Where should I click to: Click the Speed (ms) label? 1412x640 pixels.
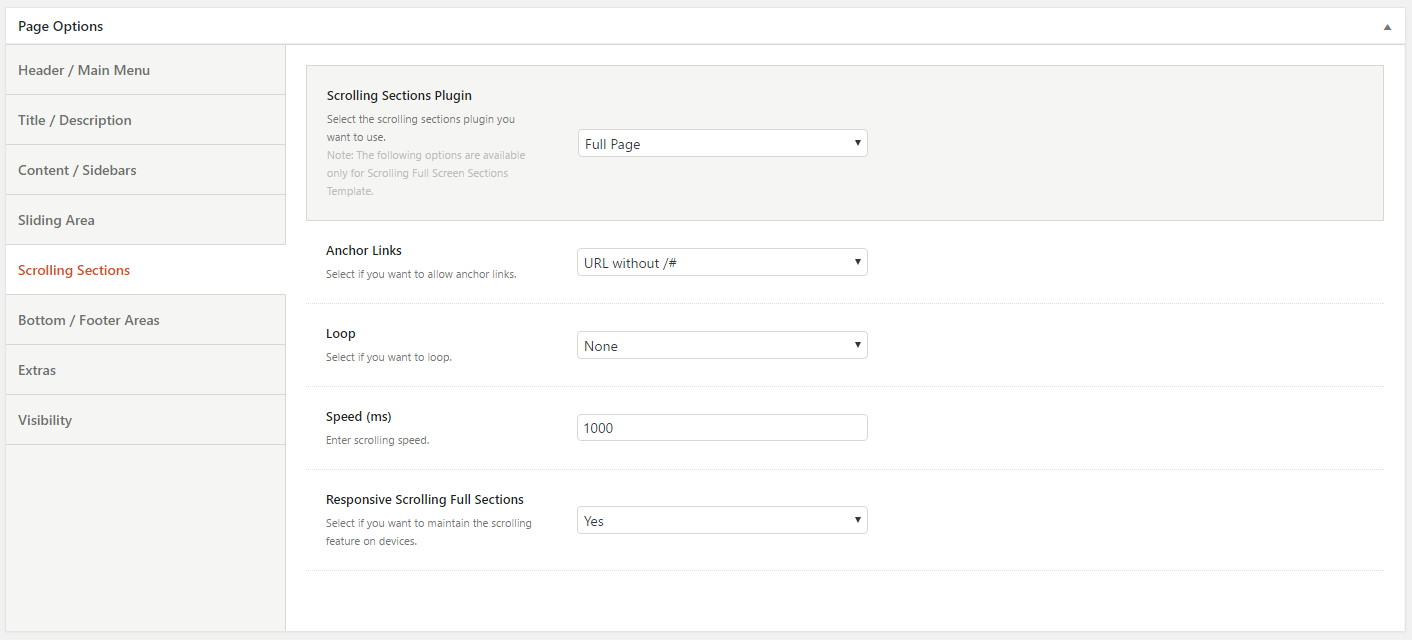(x=358, y=417)
